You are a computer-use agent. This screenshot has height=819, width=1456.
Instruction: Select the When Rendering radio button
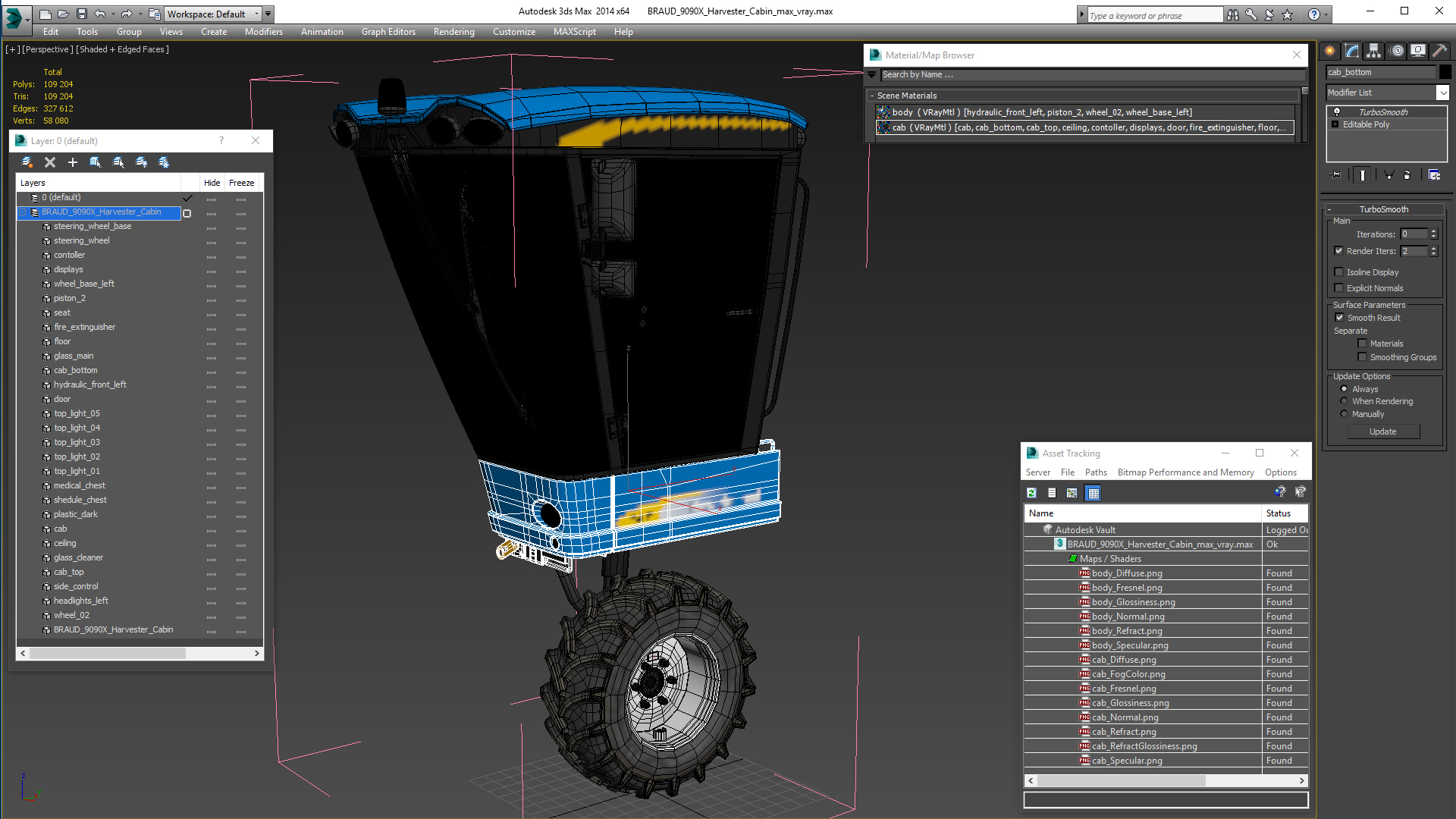[x=1344, y=401]
